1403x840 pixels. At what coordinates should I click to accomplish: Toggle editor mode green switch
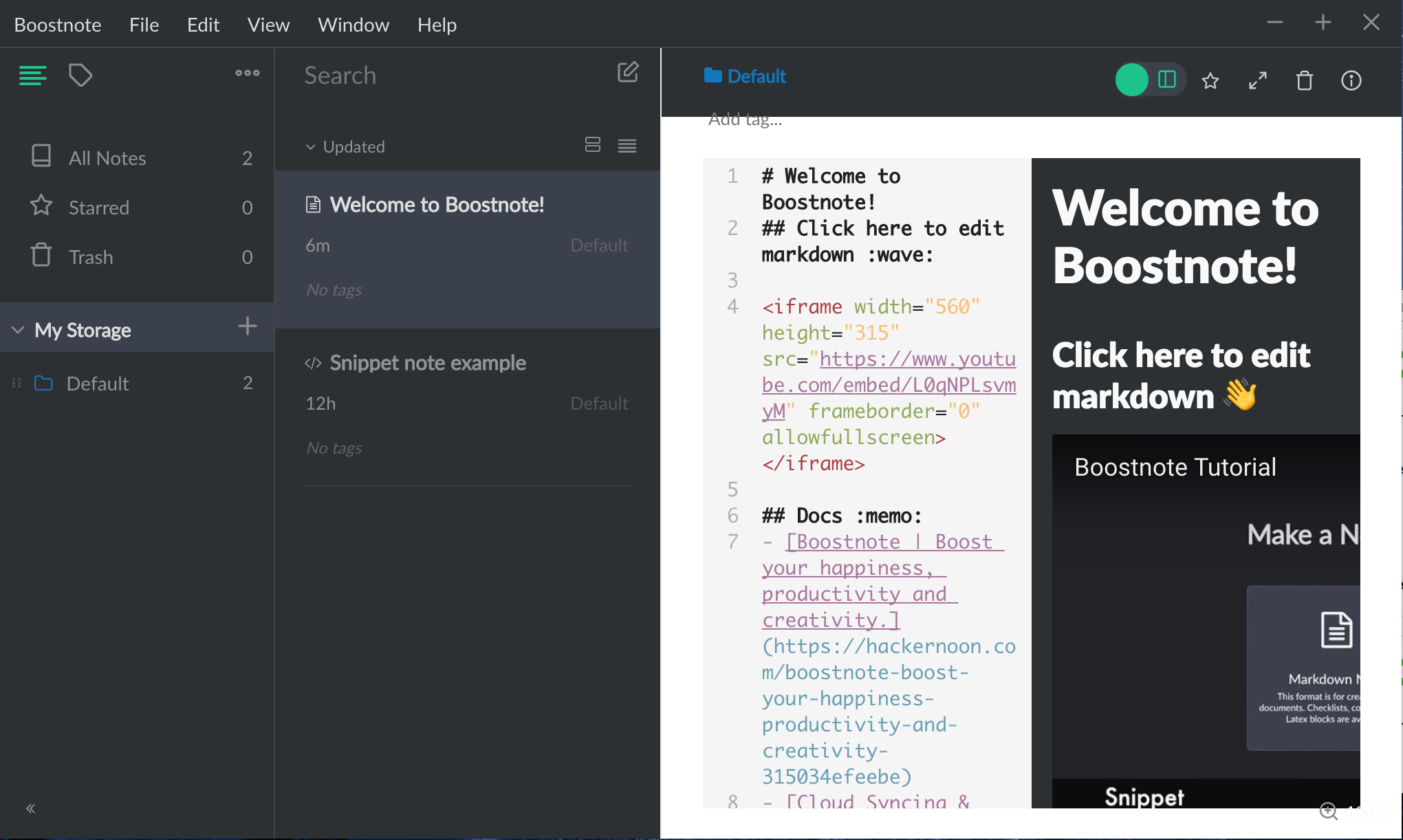[x=1132, y=80]
